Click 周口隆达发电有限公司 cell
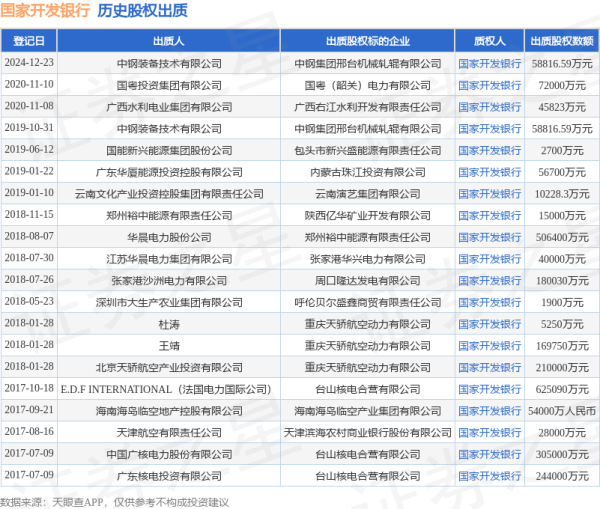This screenshot has width=600, height=509. [368, 281]
